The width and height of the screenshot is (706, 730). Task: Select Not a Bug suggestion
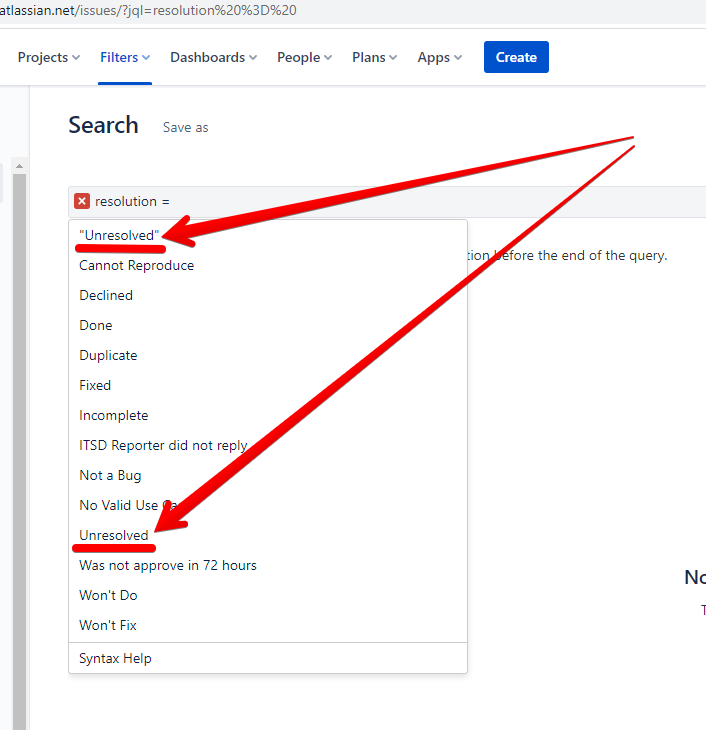pyautogui.click(x=268, y=475)
